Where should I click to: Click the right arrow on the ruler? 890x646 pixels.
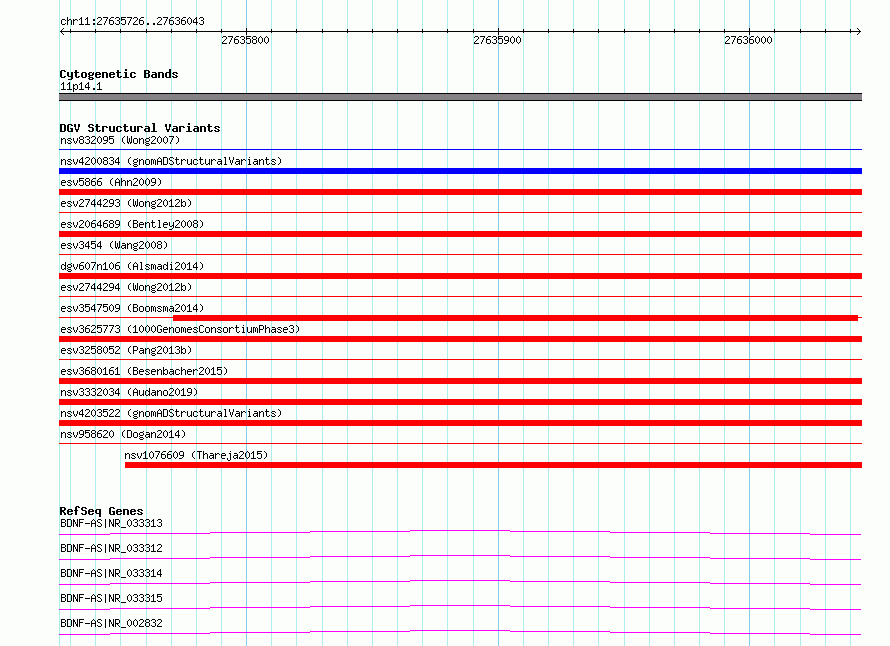click(858, 32)
